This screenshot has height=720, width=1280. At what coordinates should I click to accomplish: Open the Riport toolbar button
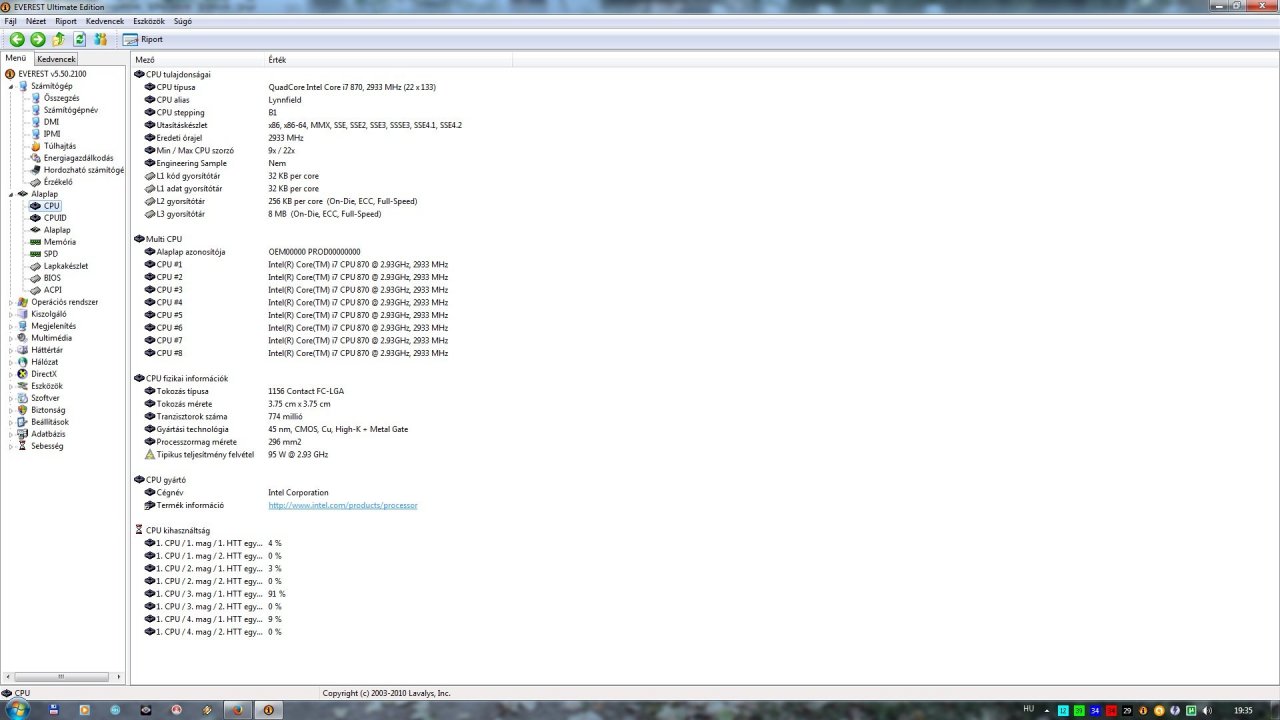click(x=143, y=39)
